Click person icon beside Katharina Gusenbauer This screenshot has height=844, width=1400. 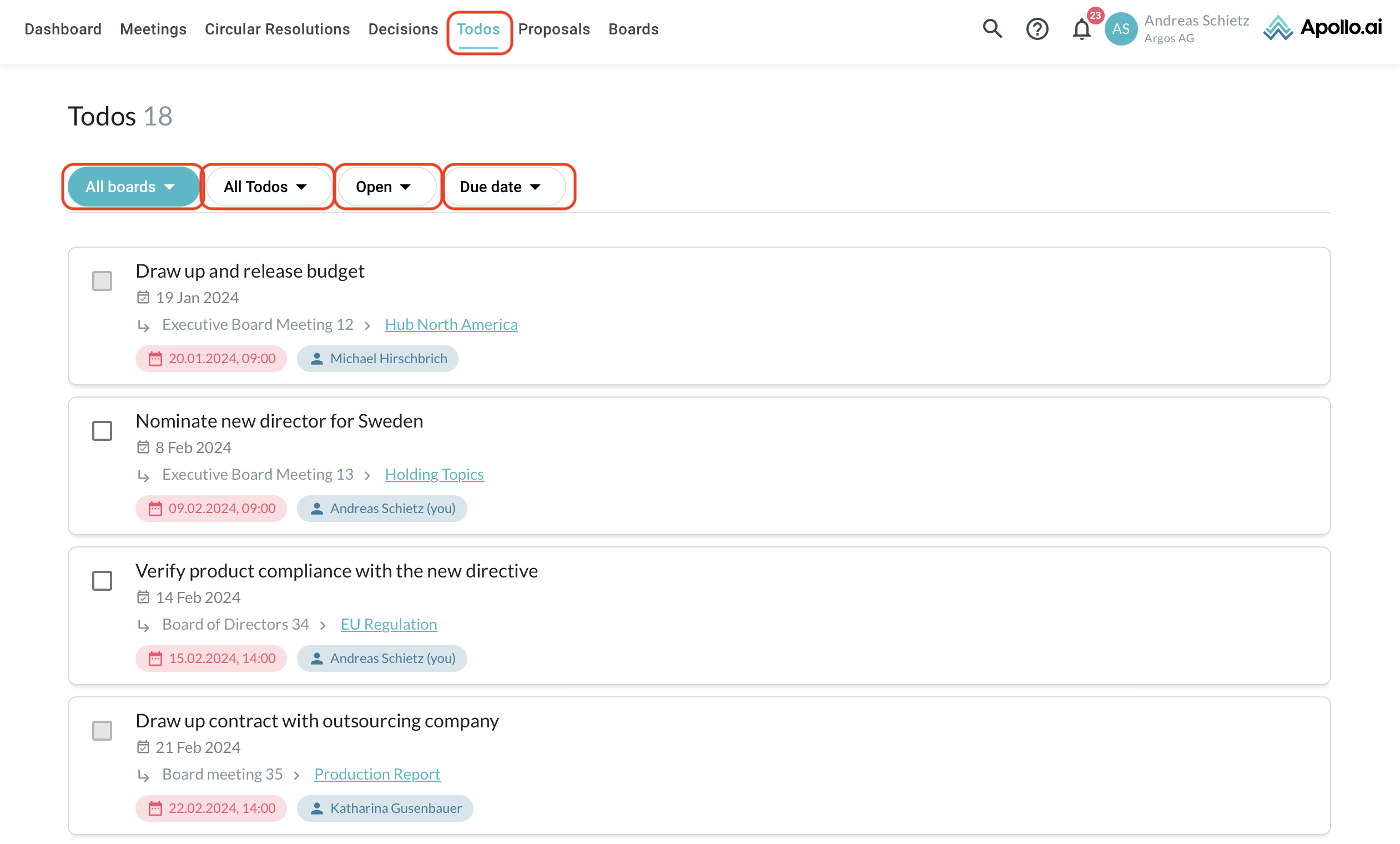tap(317, 808)
